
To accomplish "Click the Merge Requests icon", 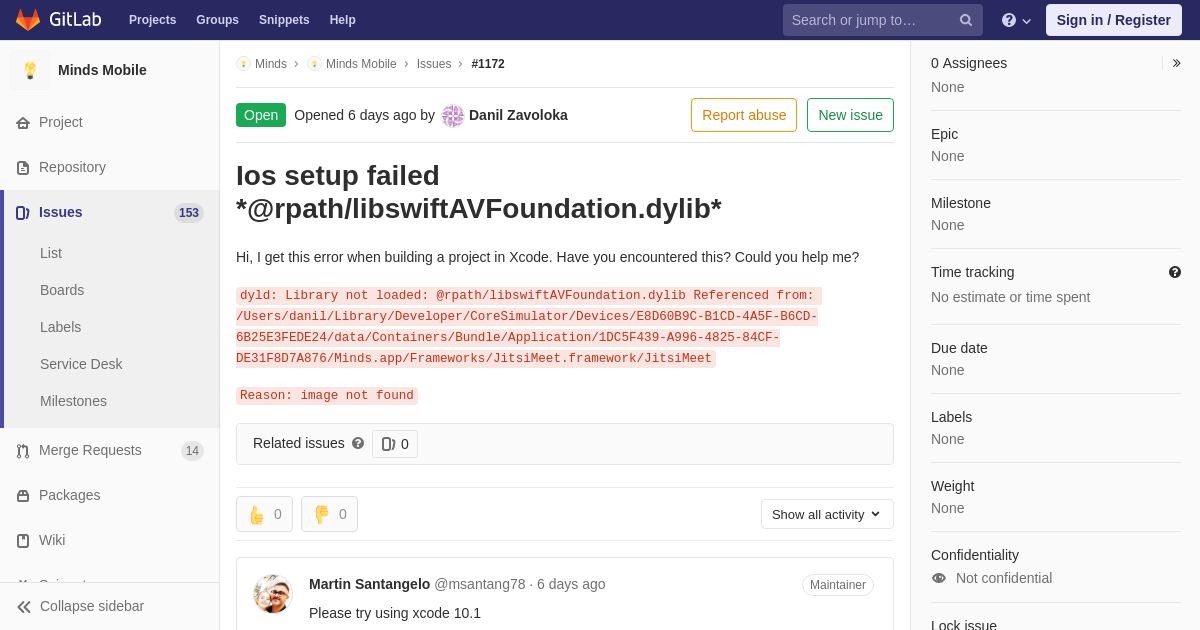I will [x=23, y=451].
